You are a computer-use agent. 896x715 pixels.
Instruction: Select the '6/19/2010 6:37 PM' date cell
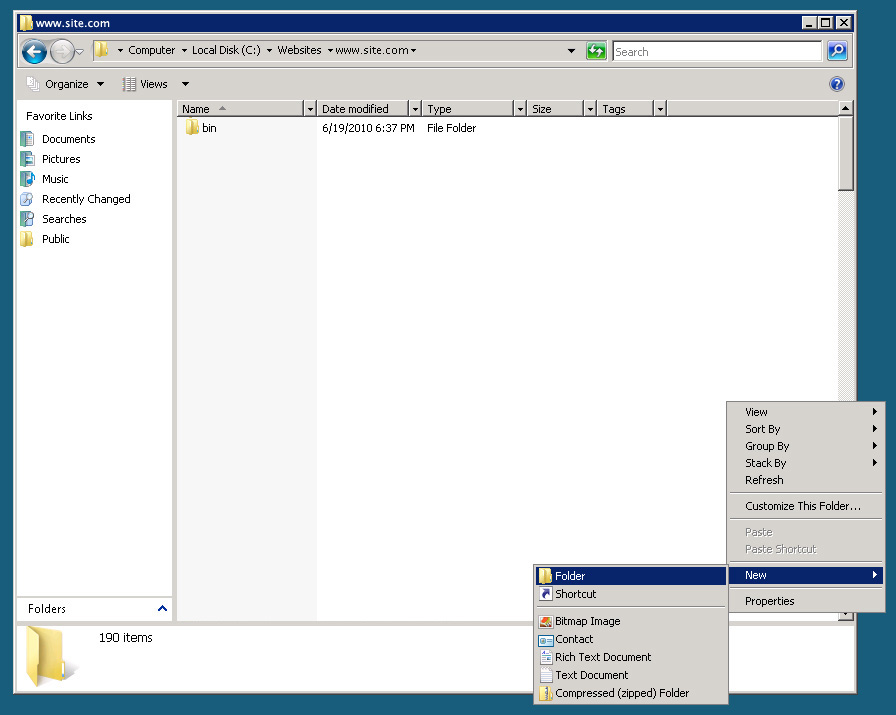[x=368, y=128]
